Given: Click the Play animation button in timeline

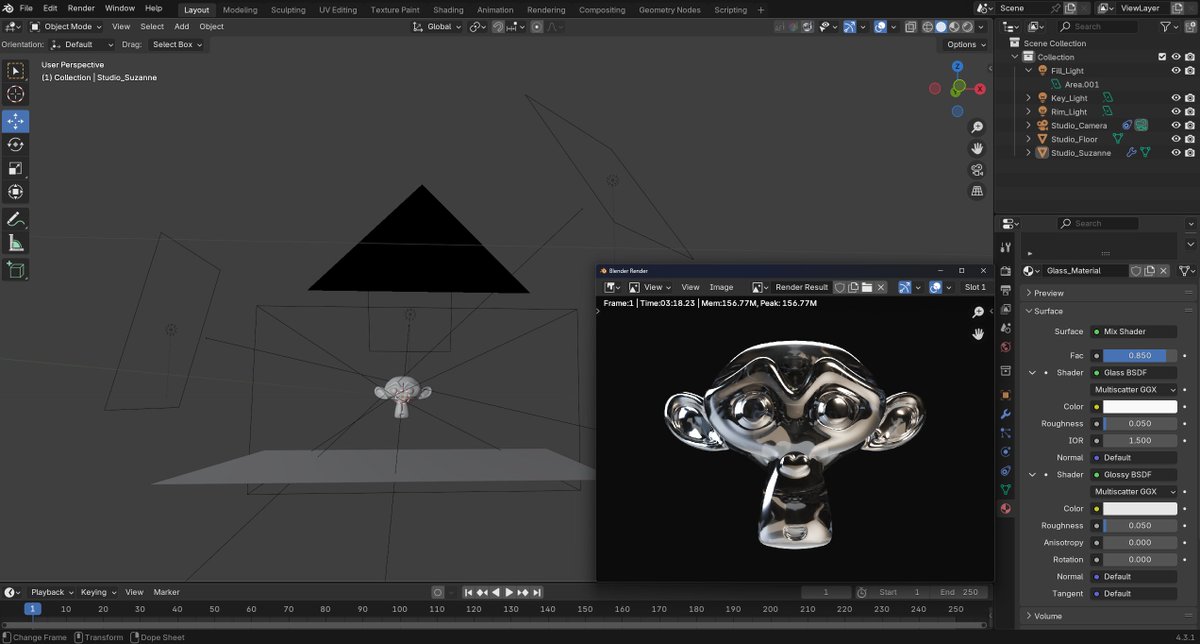Looking at the screenshot, I should (x=509, y=592).
